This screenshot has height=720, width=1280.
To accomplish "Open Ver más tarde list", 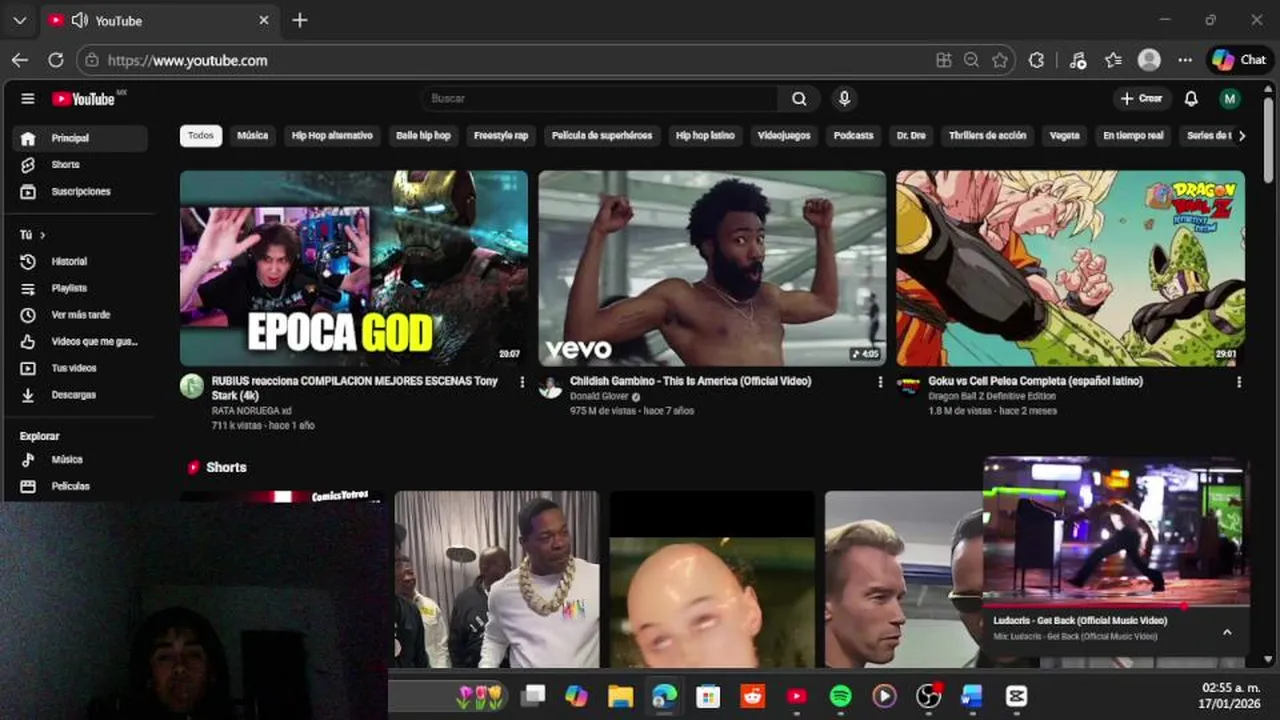I will tap(79, 315).
